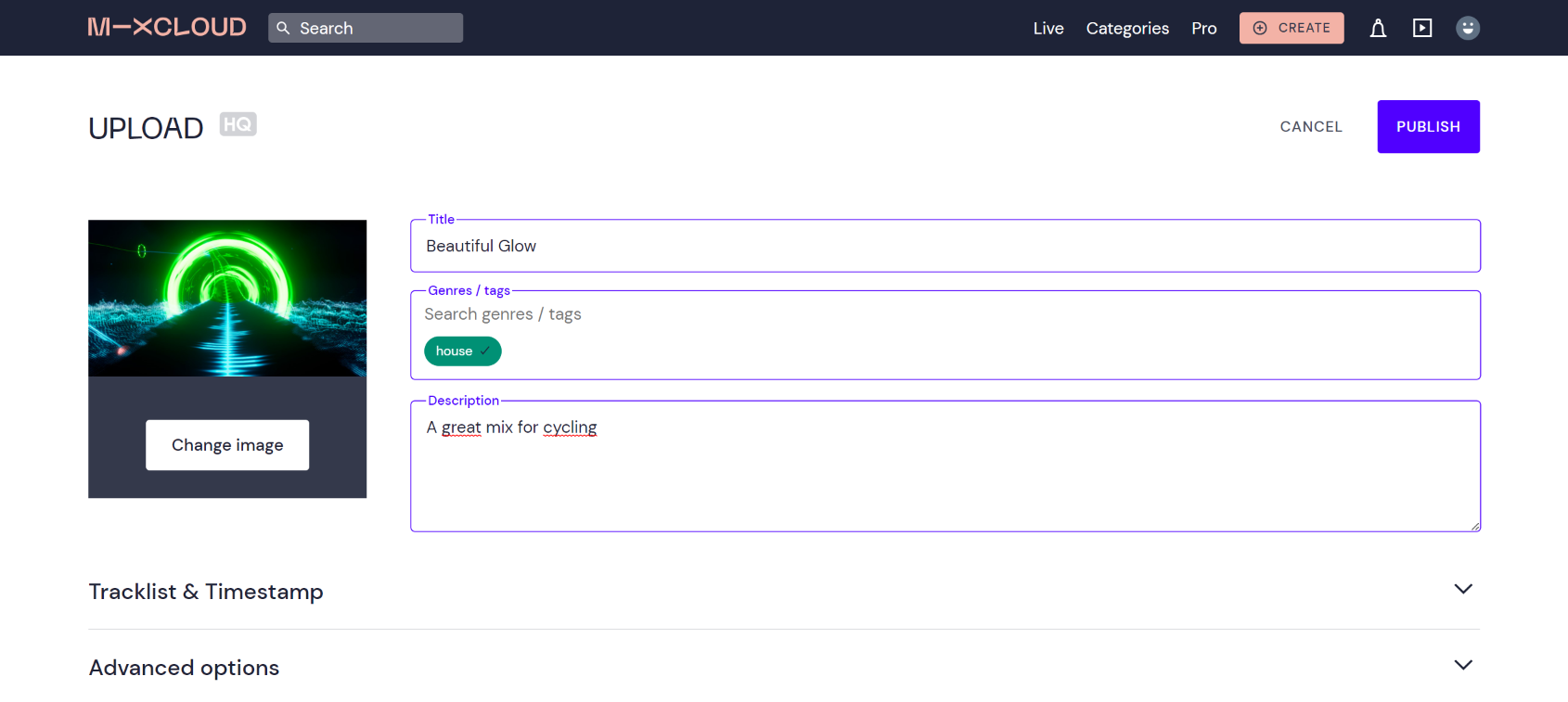Click the Title field with Beautiful Glow
The image size is (1568, 702).
coord(945,247)
